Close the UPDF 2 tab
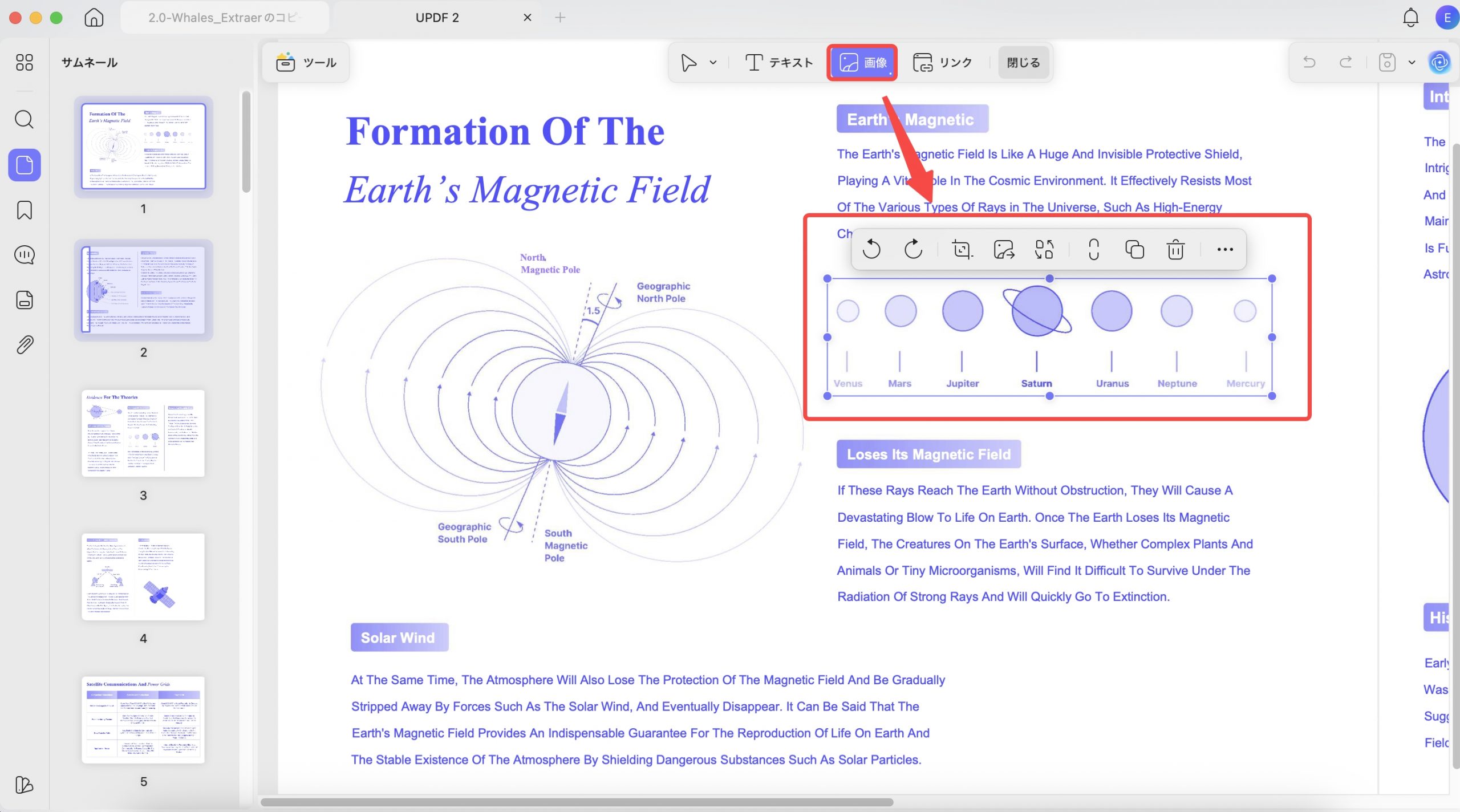This screenshot has height=812, width=1460. click(x=527, y=18)
